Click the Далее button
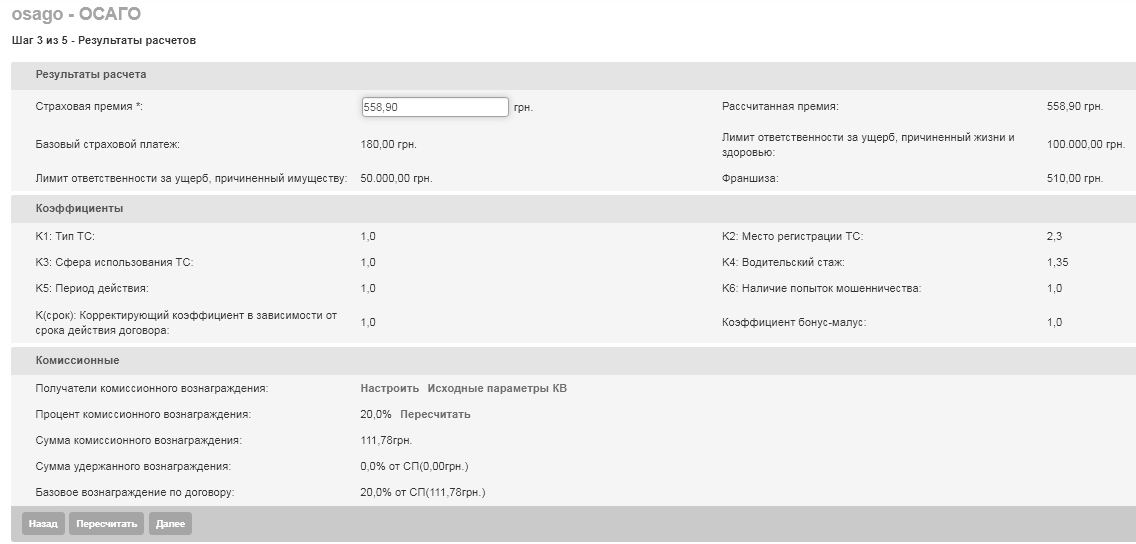Viewport: 1136px width, 544px height. click(170, 524)
